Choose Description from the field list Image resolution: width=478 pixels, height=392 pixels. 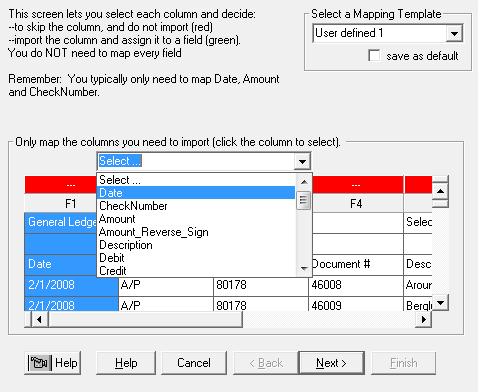point(196,245)
